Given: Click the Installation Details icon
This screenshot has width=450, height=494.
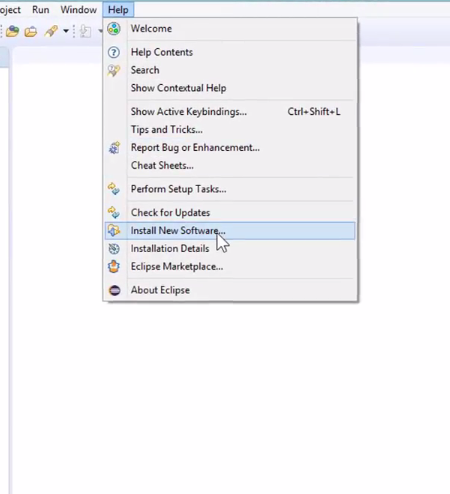Looking at the screenshot, I should point(114,249).
